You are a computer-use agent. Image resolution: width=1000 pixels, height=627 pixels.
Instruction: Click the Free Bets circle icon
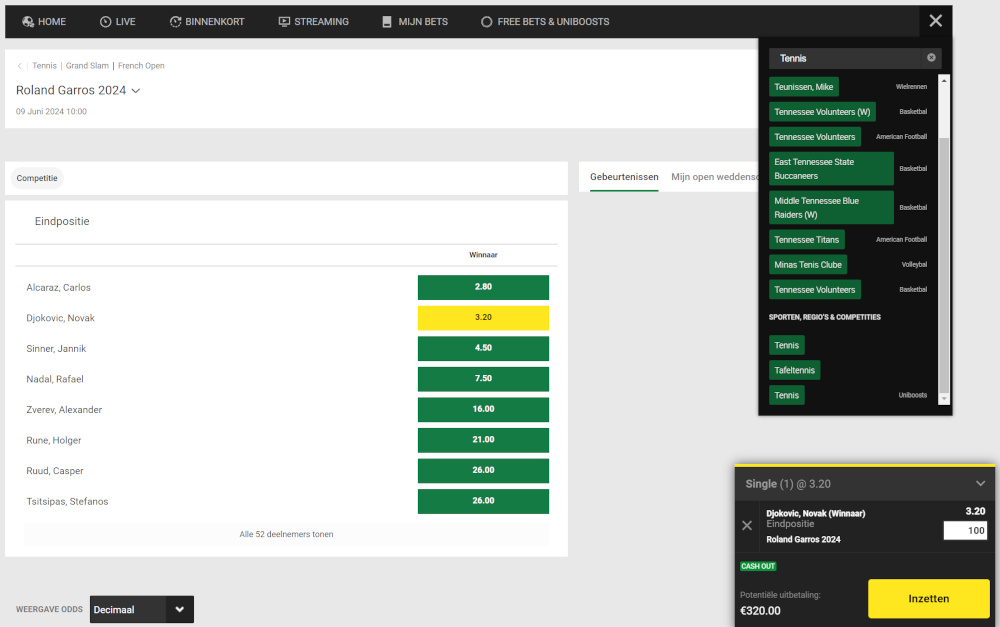[x=487, y=22]
